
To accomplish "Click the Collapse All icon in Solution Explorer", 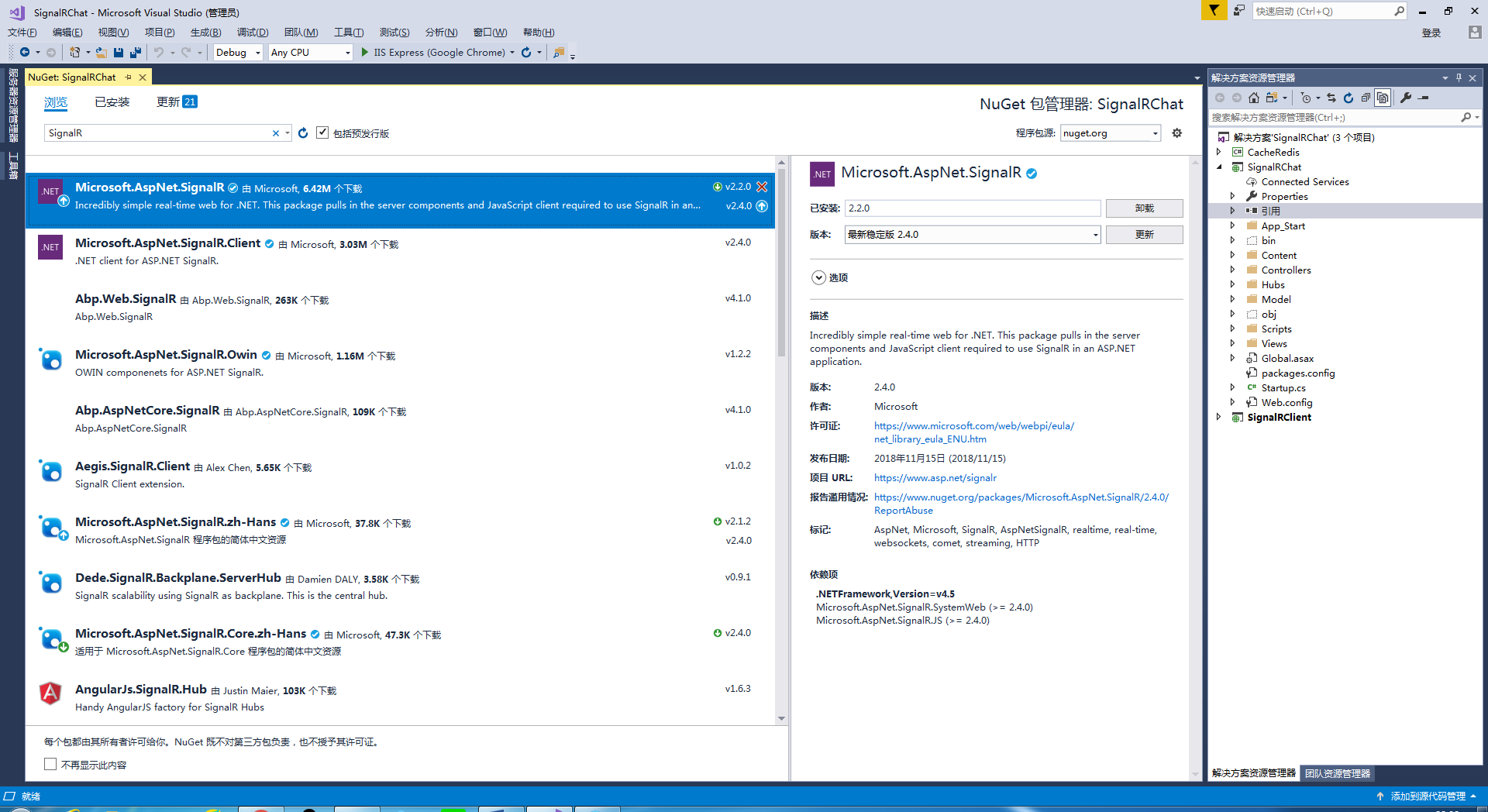I will point(1366,98).
